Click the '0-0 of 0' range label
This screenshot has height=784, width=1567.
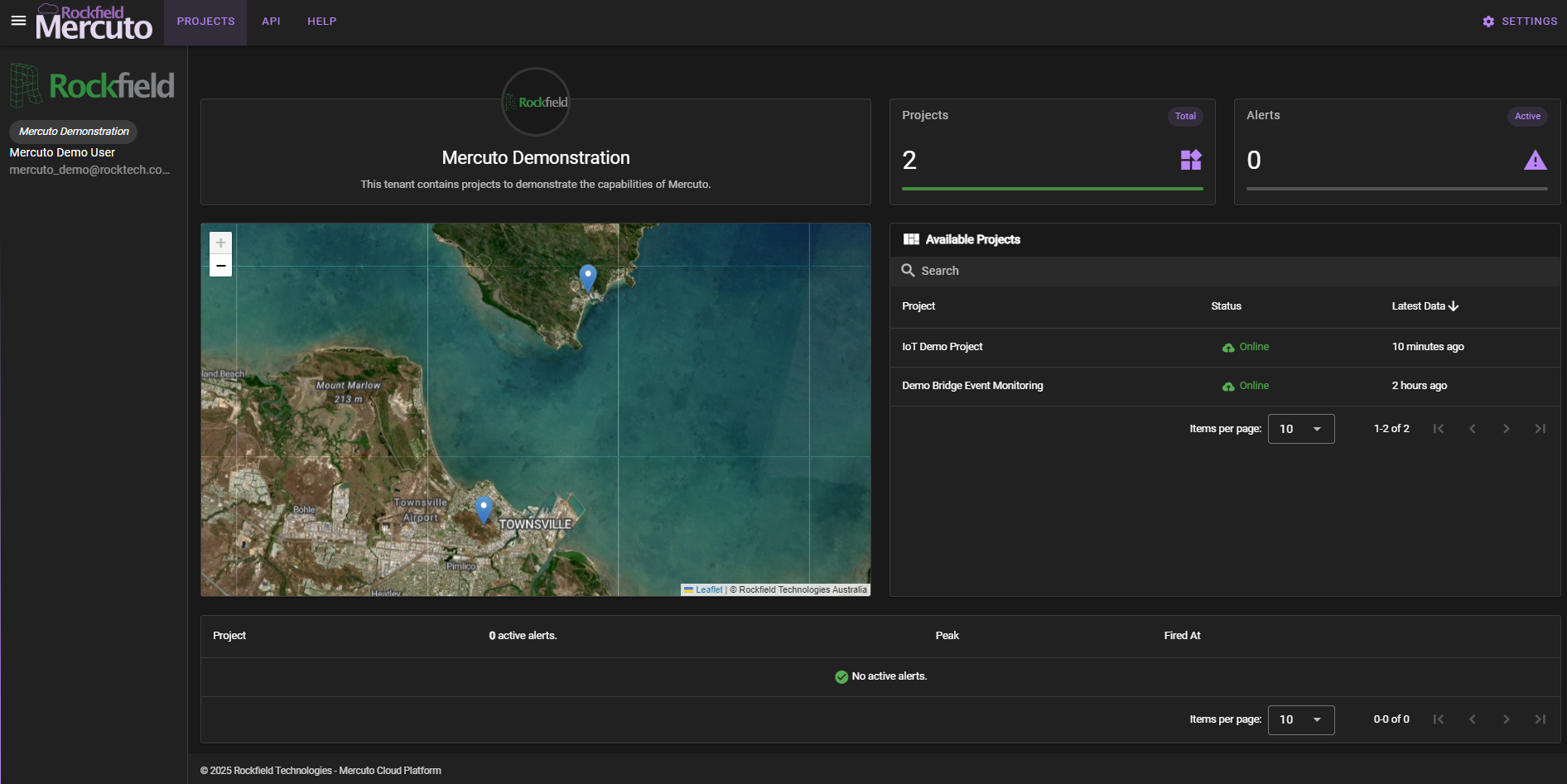[x=1391, y=719]
